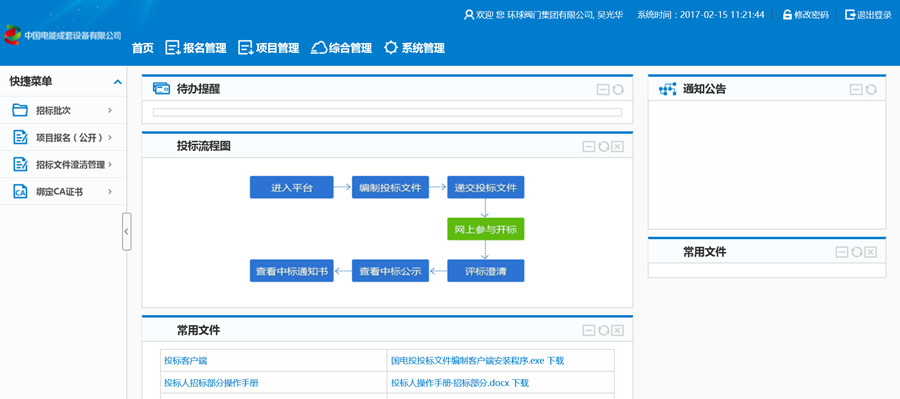Click the 招标批次 folder icon

coord(20,110)
